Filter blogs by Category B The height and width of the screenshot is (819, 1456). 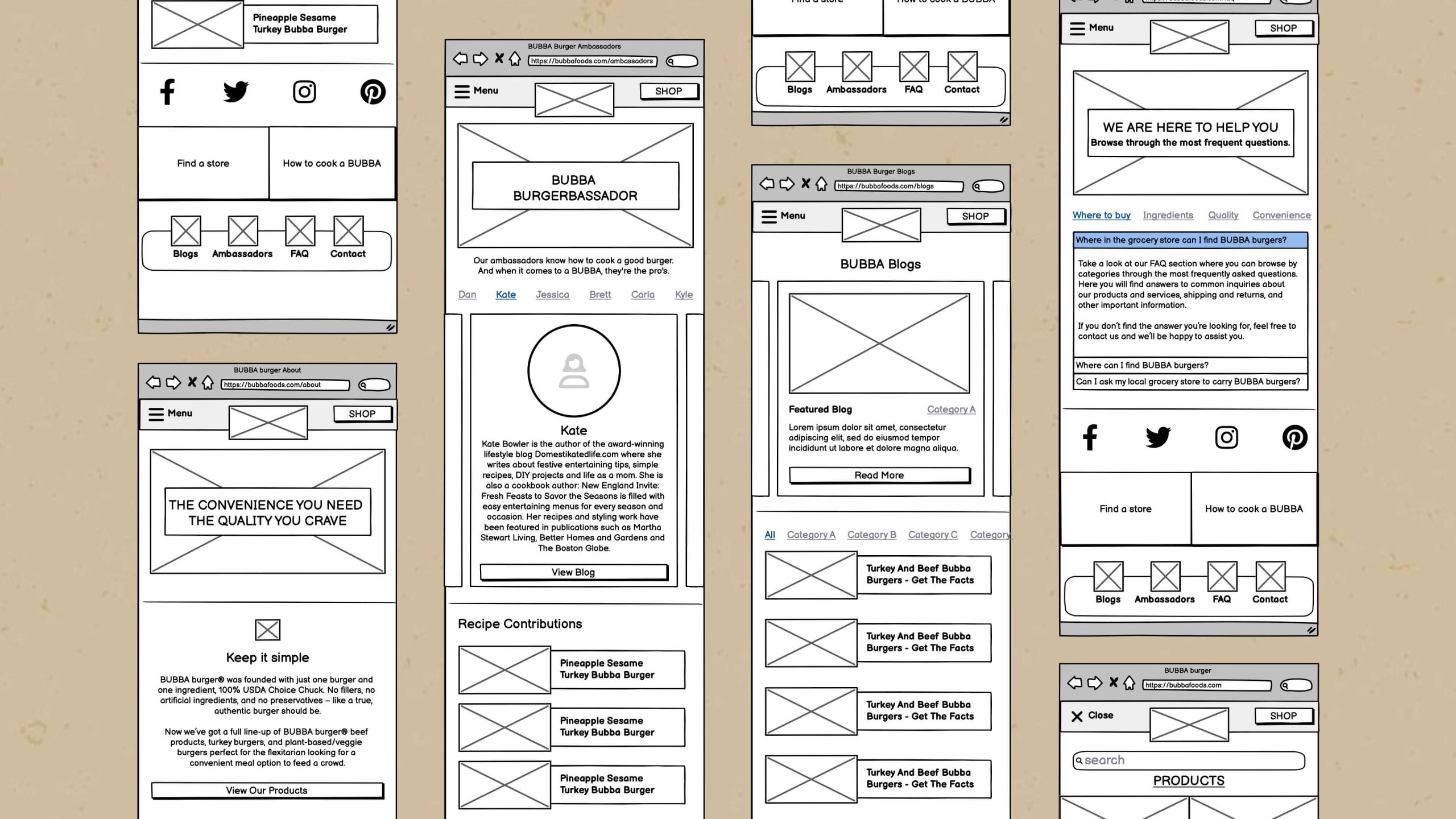pyautogui.click(x=871, y=535)
